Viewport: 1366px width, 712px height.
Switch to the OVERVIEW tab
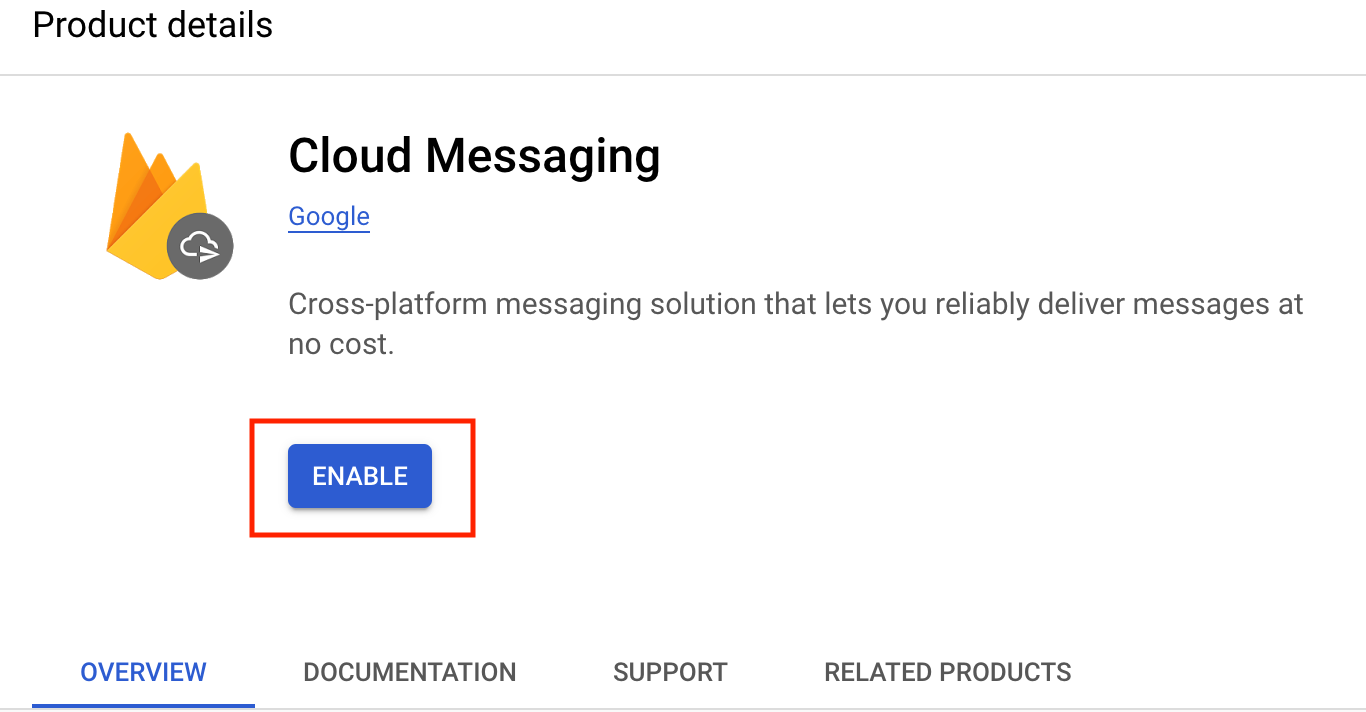(143, 672)
